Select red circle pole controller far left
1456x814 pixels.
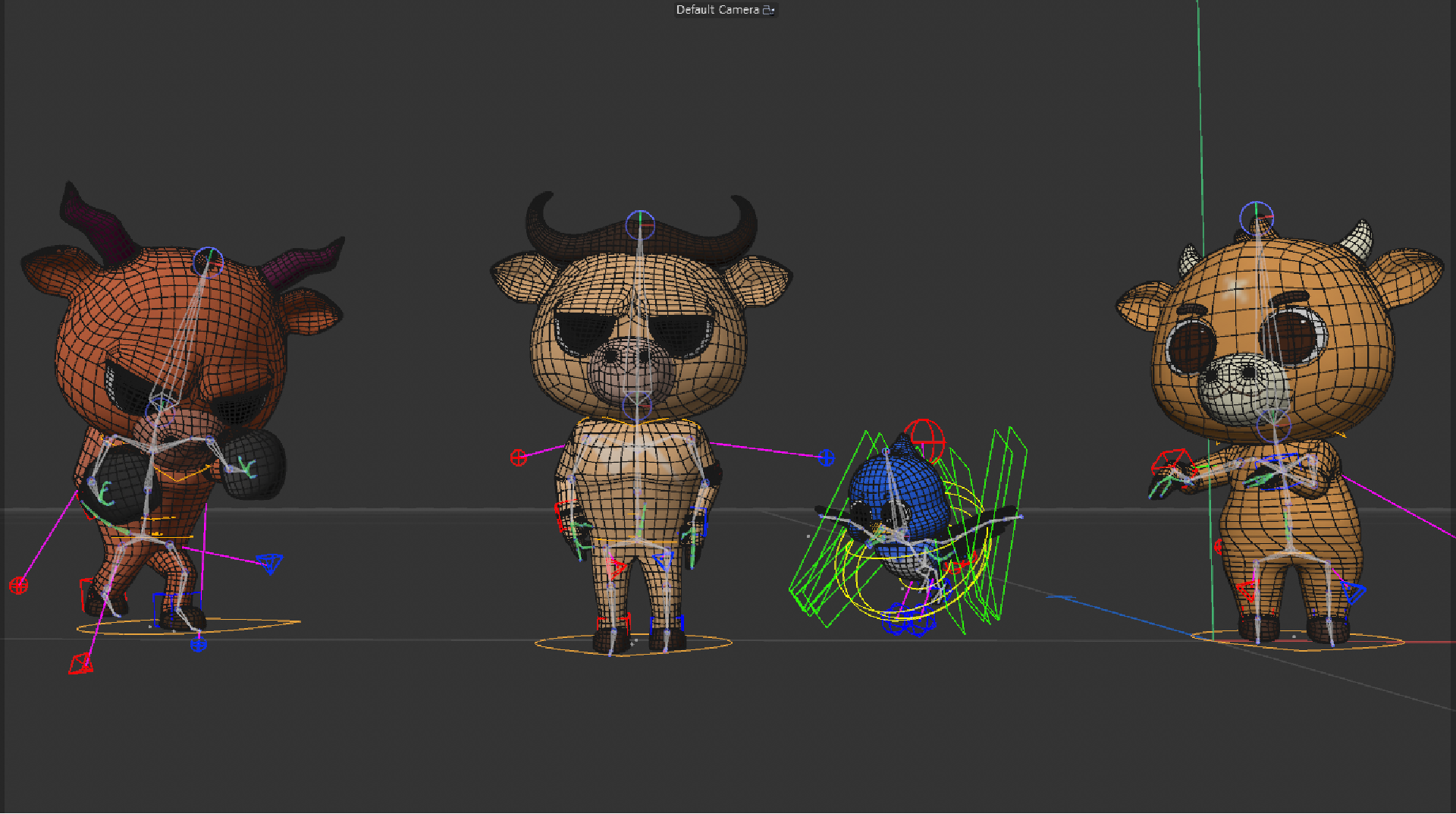tap(18, 585)
